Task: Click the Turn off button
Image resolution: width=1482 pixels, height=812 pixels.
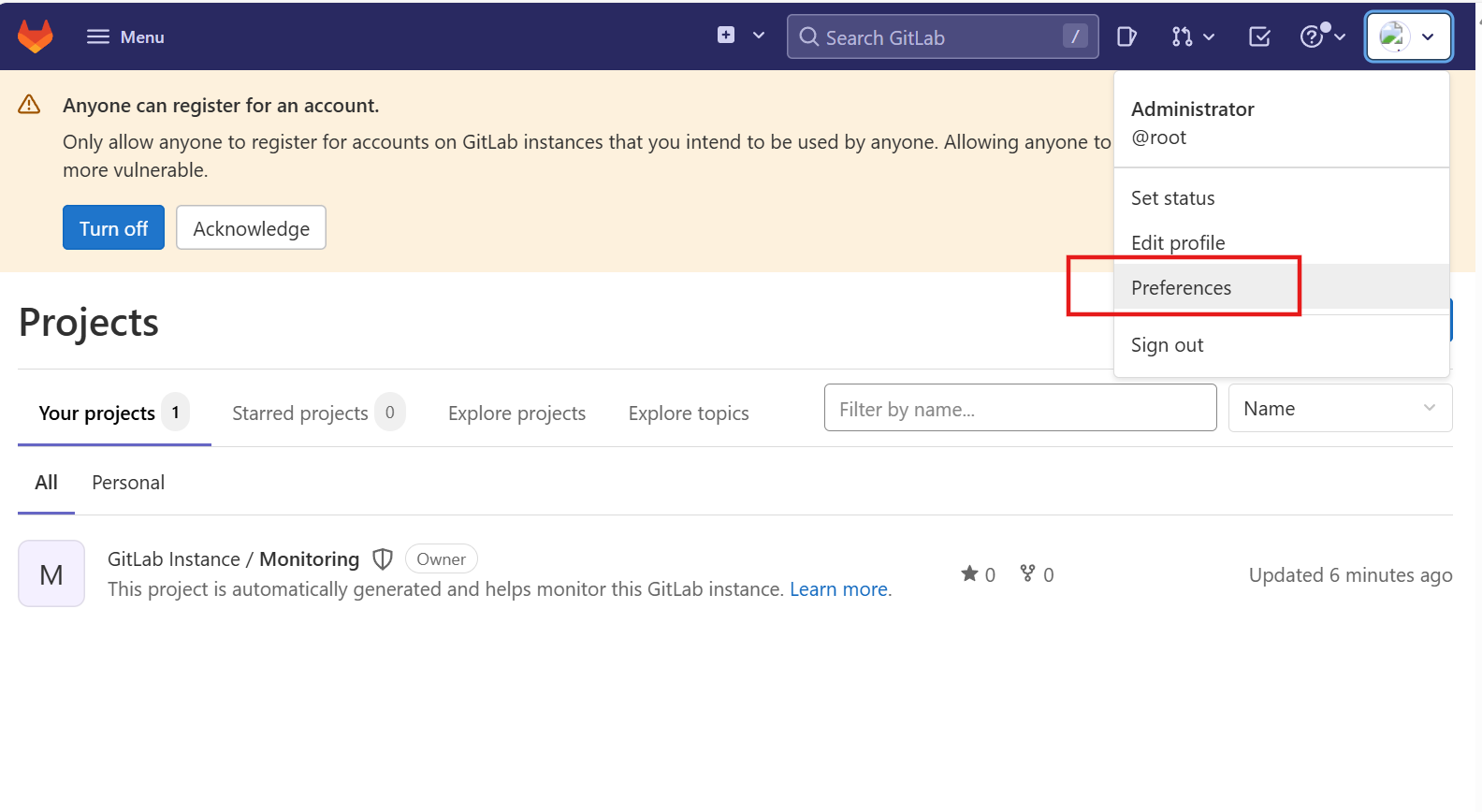Action: tap(113, 227)
